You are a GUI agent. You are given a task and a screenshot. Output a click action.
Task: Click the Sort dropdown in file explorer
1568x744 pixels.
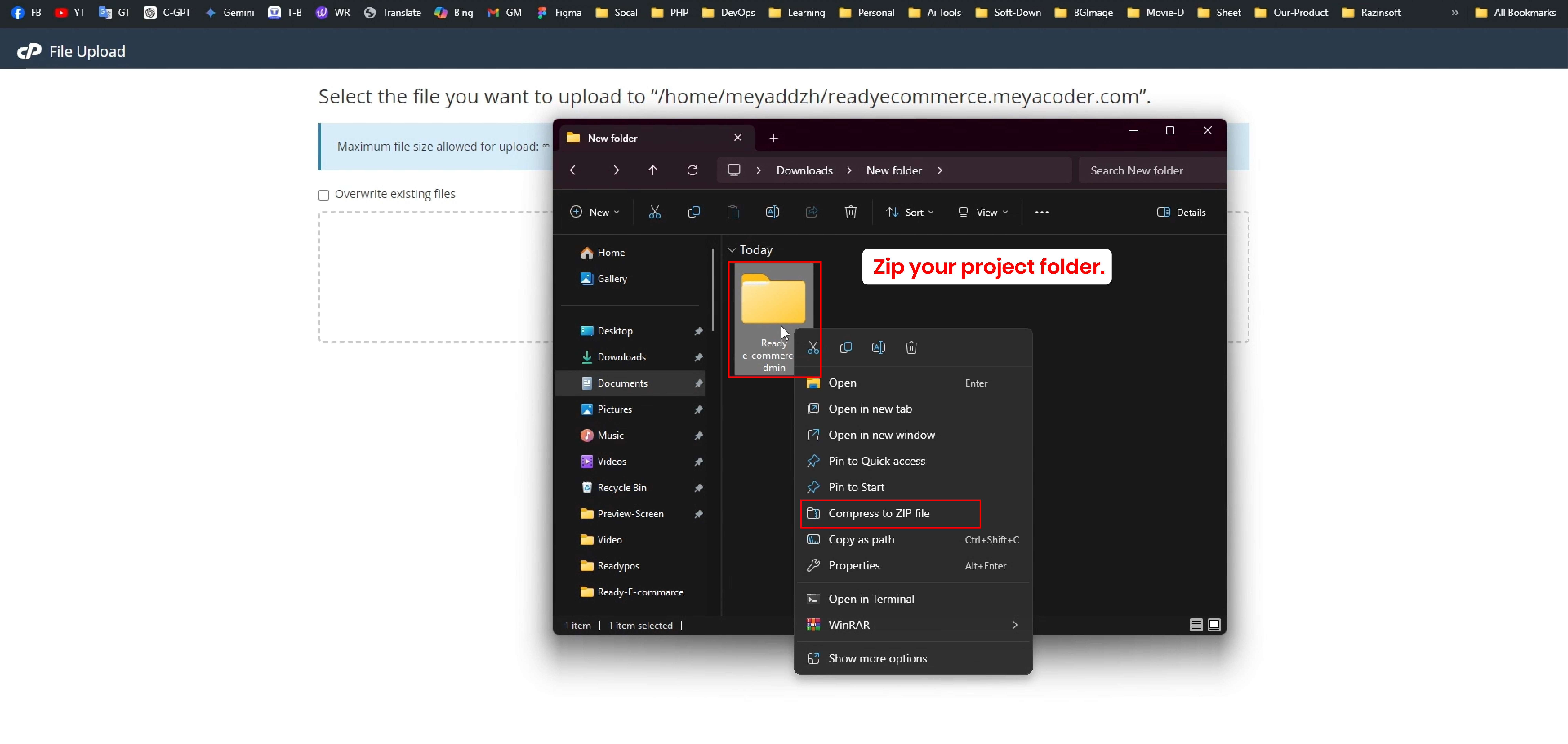point(910,211)
